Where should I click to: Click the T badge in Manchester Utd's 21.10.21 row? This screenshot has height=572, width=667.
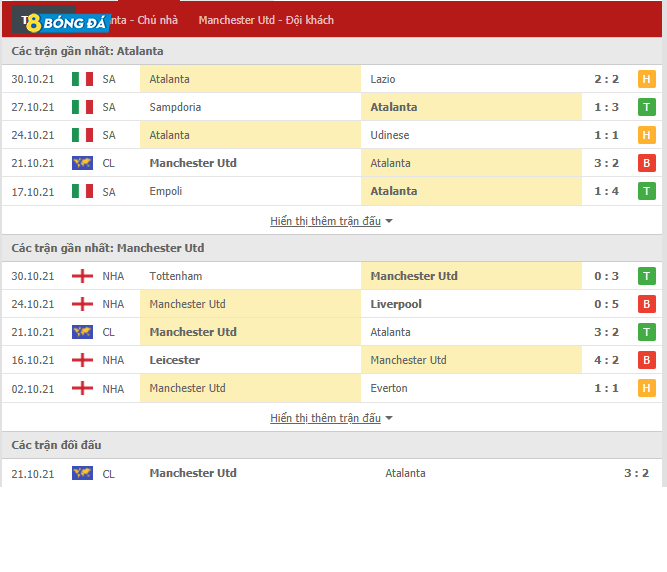click(x=646, y=332)
